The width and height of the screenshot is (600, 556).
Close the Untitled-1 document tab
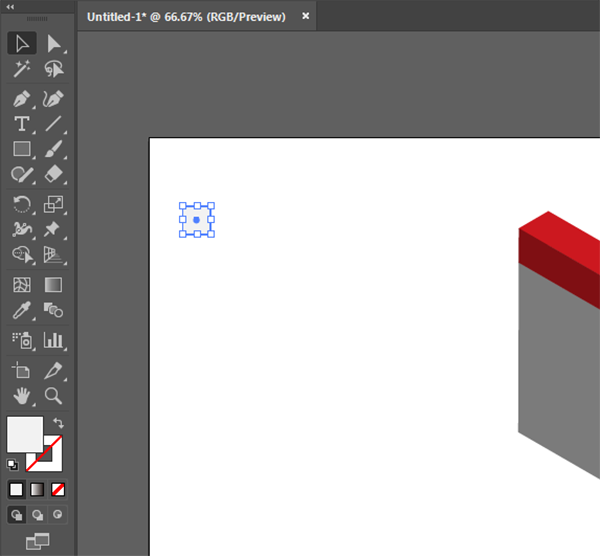[x=306, y=16]
